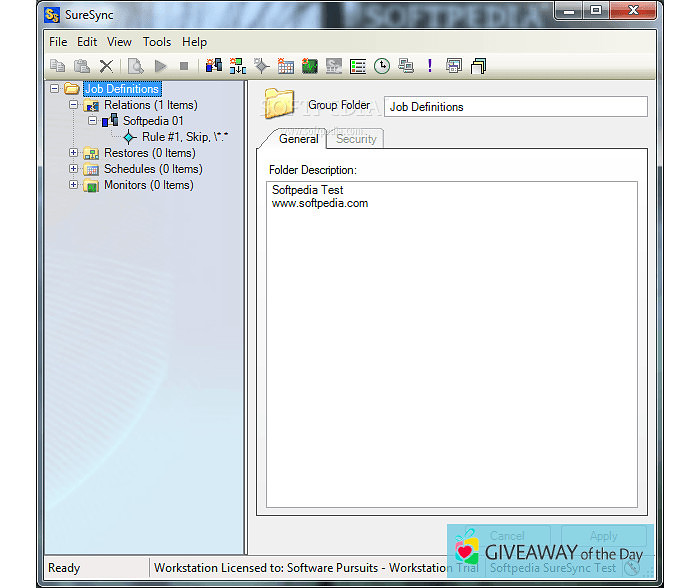Click the cascade windows toolbar icon
The height and width of the screenshot is (588, 700).
(478, 66)
